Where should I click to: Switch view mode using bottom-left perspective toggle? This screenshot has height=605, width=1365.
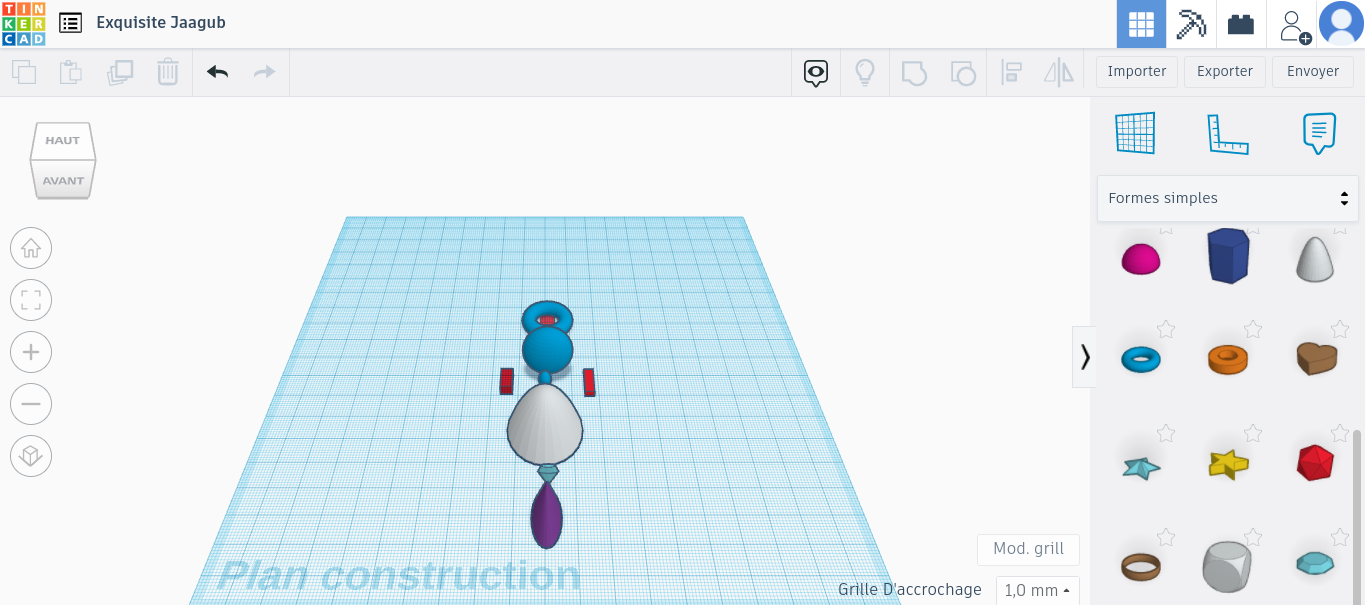pos(31,455)
